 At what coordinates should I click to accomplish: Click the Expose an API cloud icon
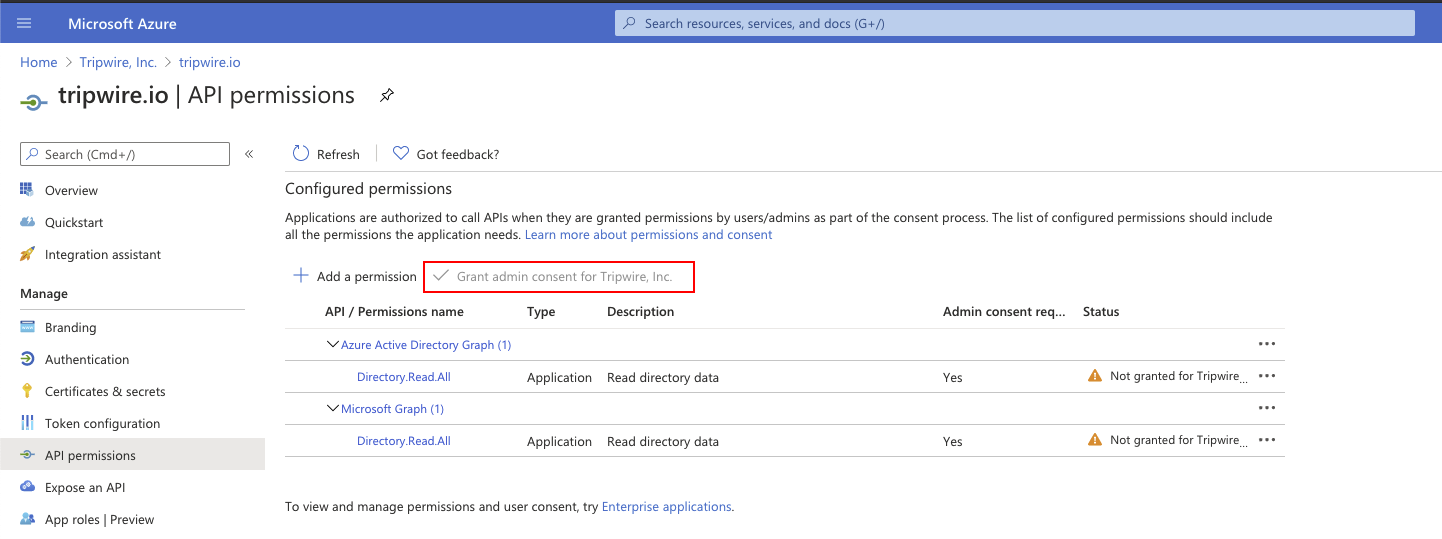pos(27,487)
